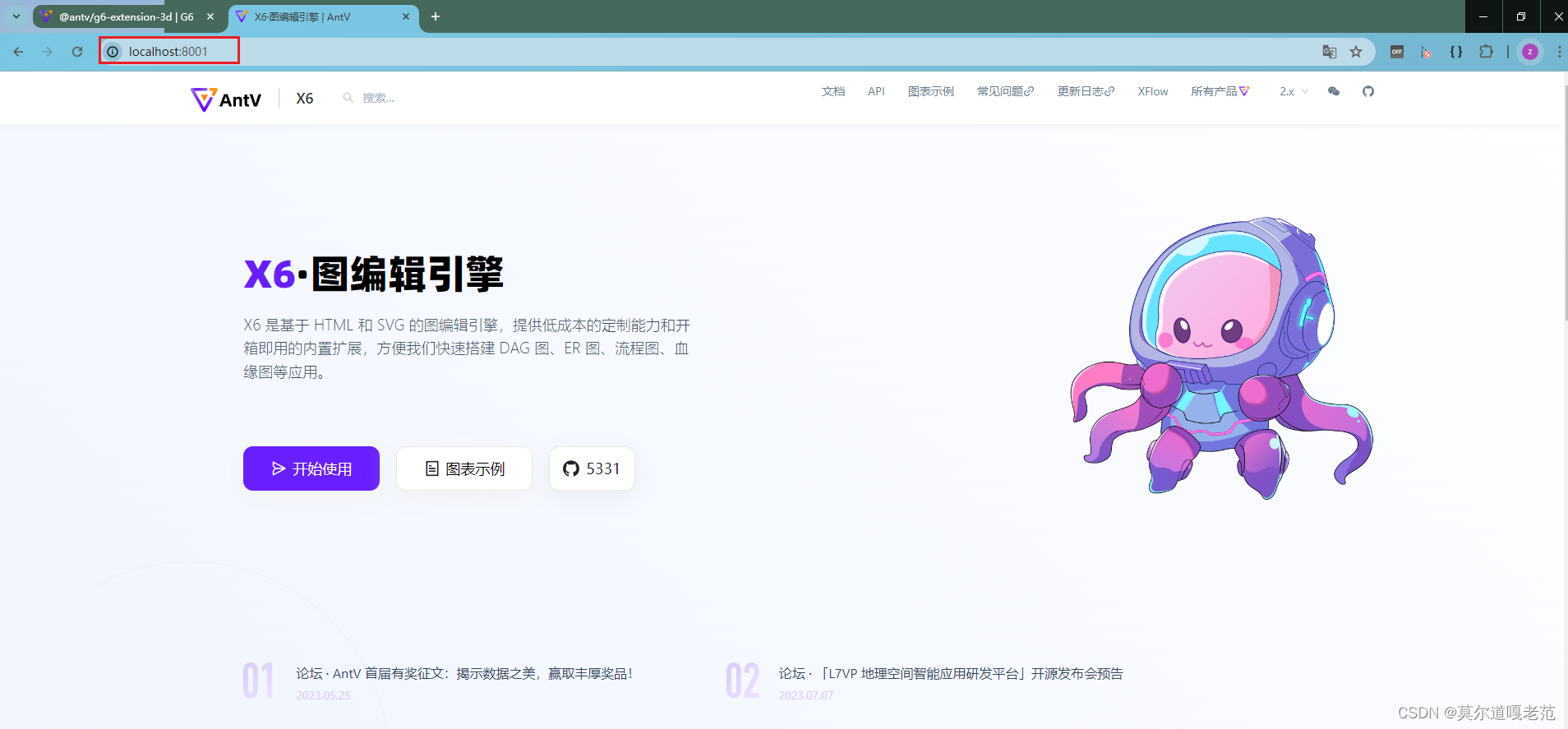The image size is (1568, 729).
Task: Reload the current page
Action: click(x=77, y=52)
